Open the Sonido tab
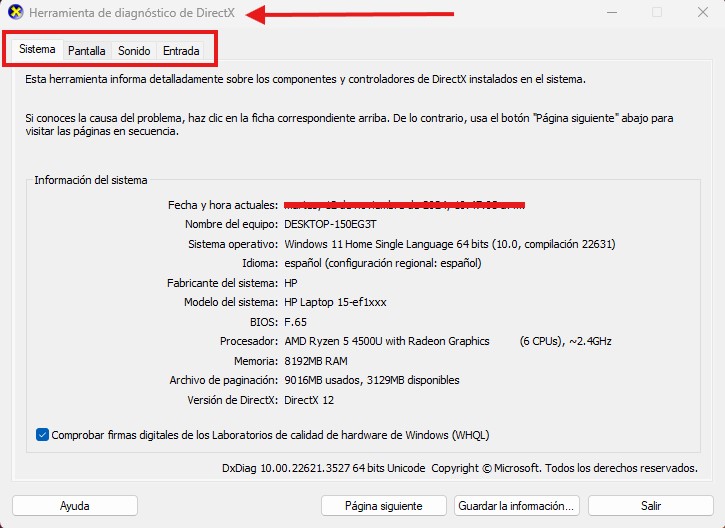Viewport: 725px width, 528px height. point(134,50)
